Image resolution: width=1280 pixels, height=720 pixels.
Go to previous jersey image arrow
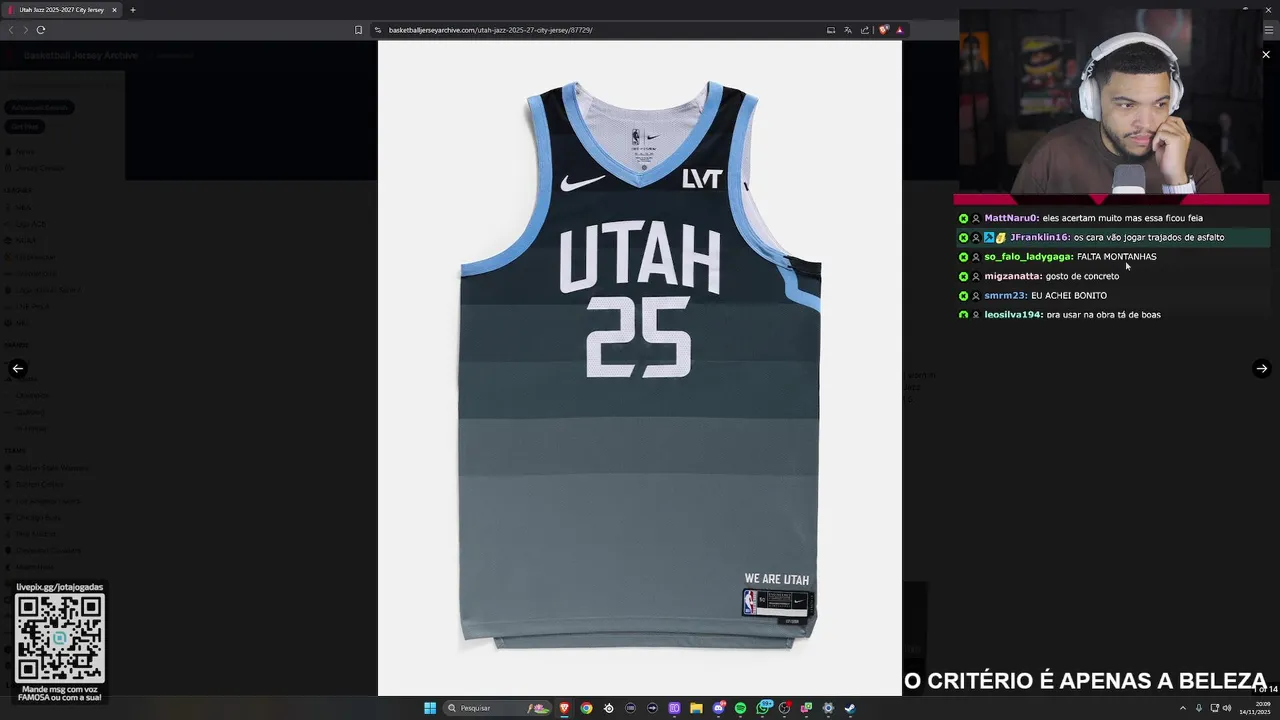(17, 368)
